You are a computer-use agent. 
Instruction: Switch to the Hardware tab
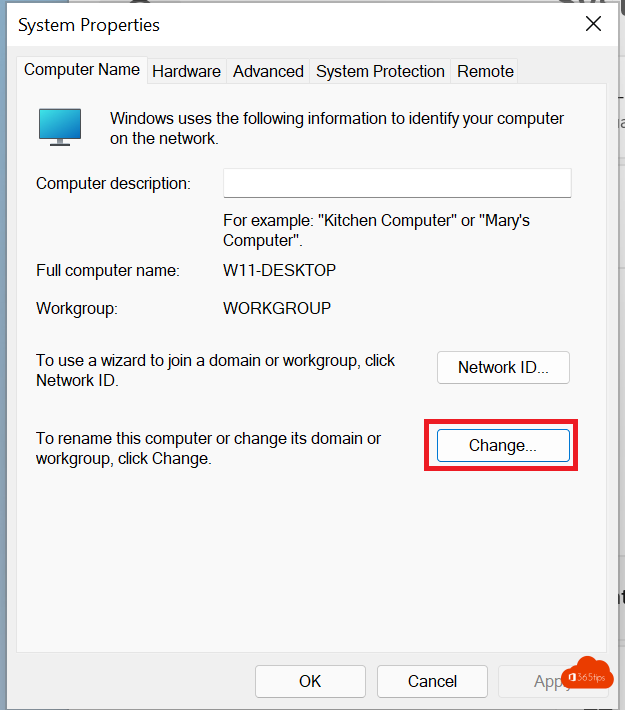pos(186,71)
